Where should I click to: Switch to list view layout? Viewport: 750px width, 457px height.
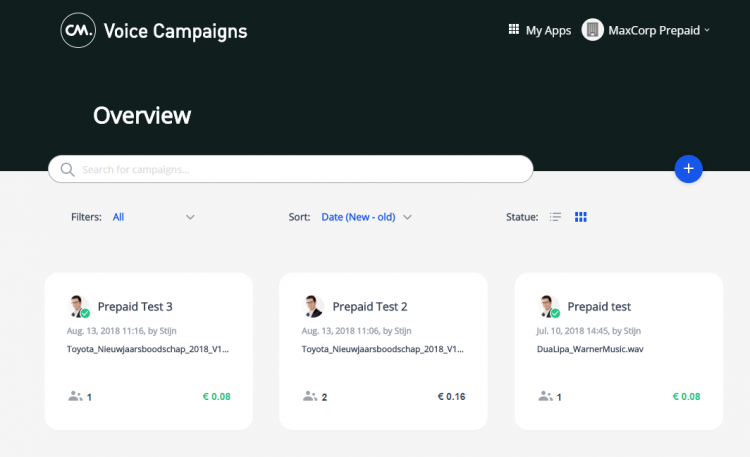(556, 217)
